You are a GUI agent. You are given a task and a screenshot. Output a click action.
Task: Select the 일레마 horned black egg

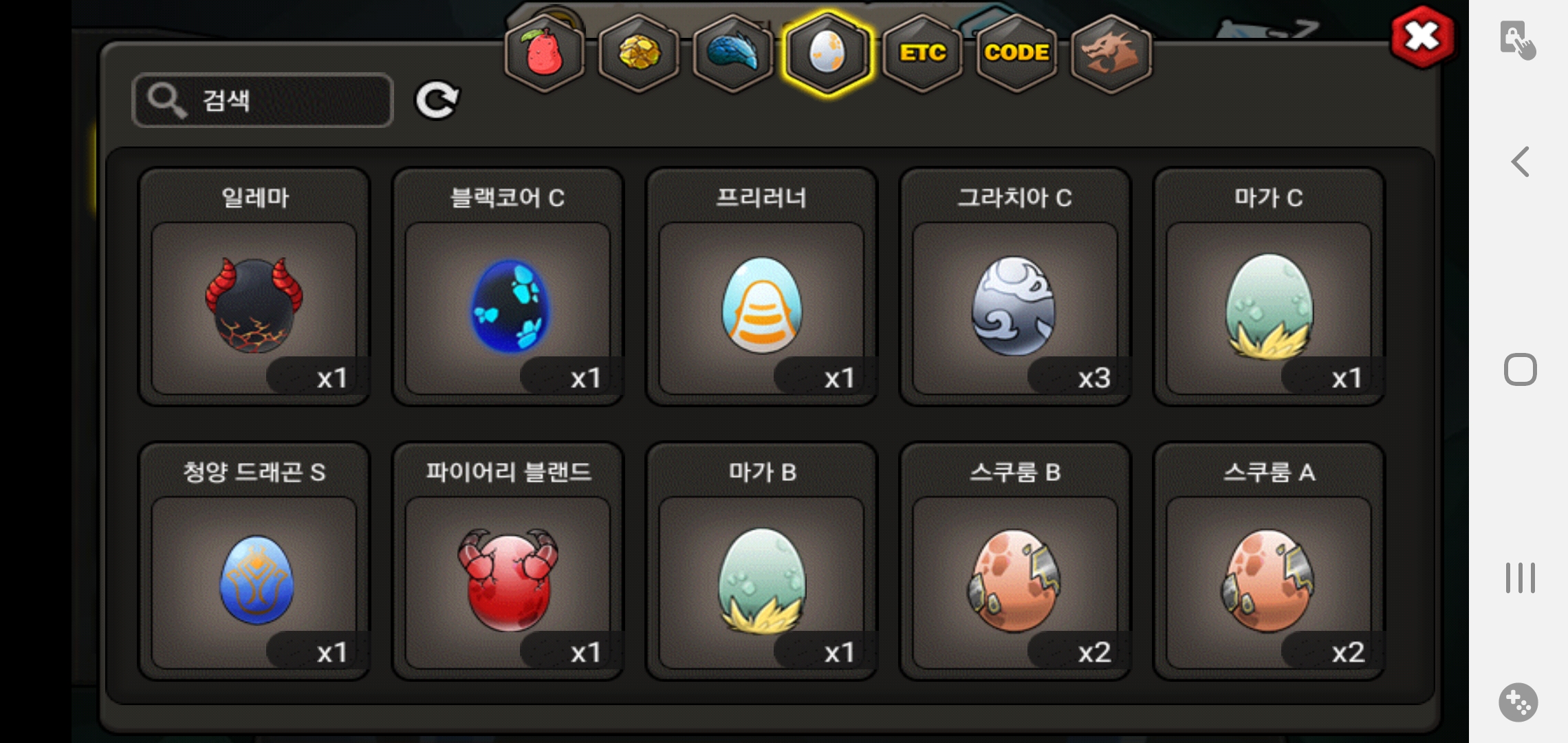click(254, 287)
